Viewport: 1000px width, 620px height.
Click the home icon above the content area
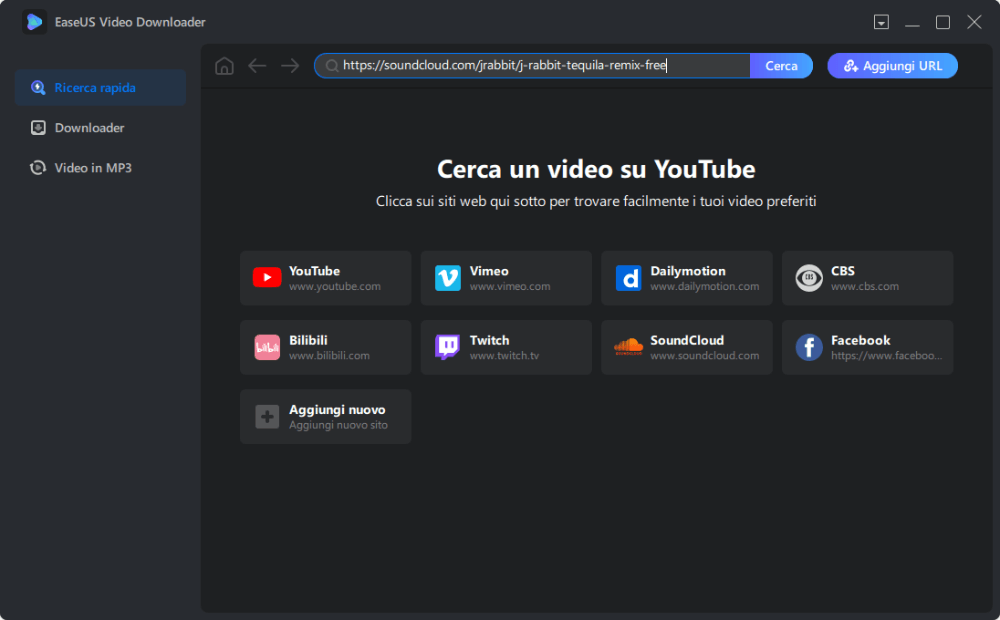pyautogui.click(x=224, y=66)
